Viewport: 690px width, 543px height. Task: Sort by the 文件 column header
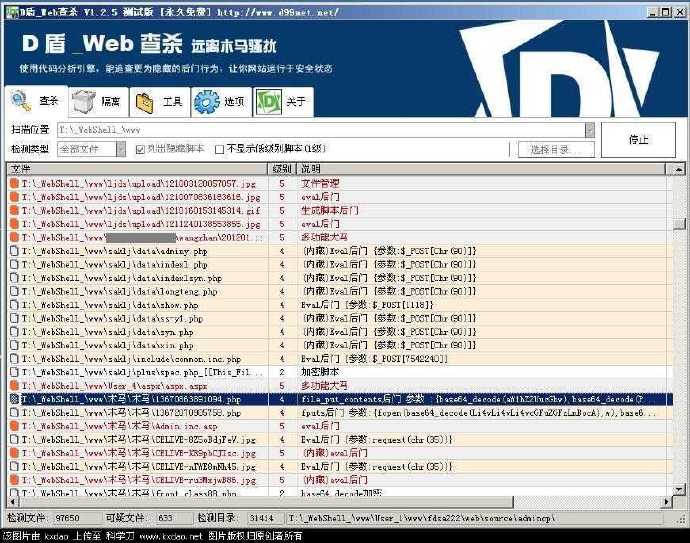pos(137,169)
